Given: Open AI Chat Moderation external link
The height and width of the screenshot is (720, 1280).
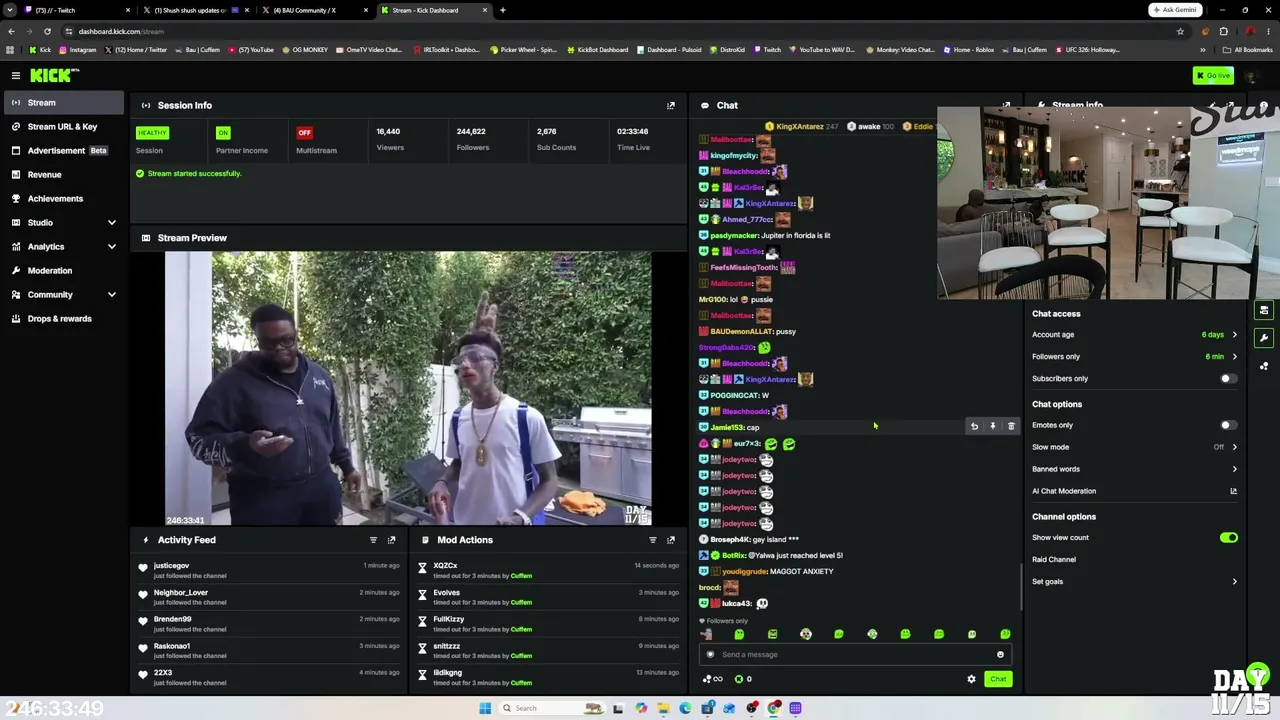Looking at the screenshot, I should [x=1233, y=491].
